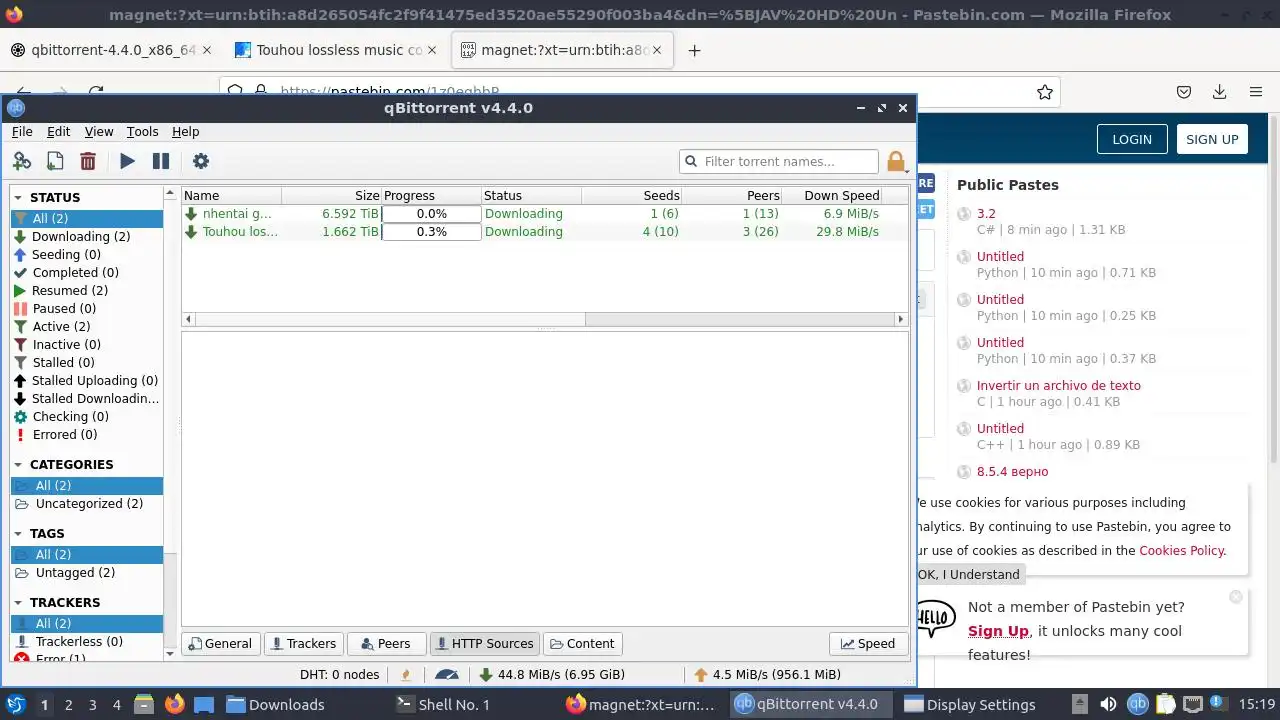Click the 0.3% progress bar of Touhou torrent
The height and width of the screenshot is (720, 1280).
click(431, 232)
